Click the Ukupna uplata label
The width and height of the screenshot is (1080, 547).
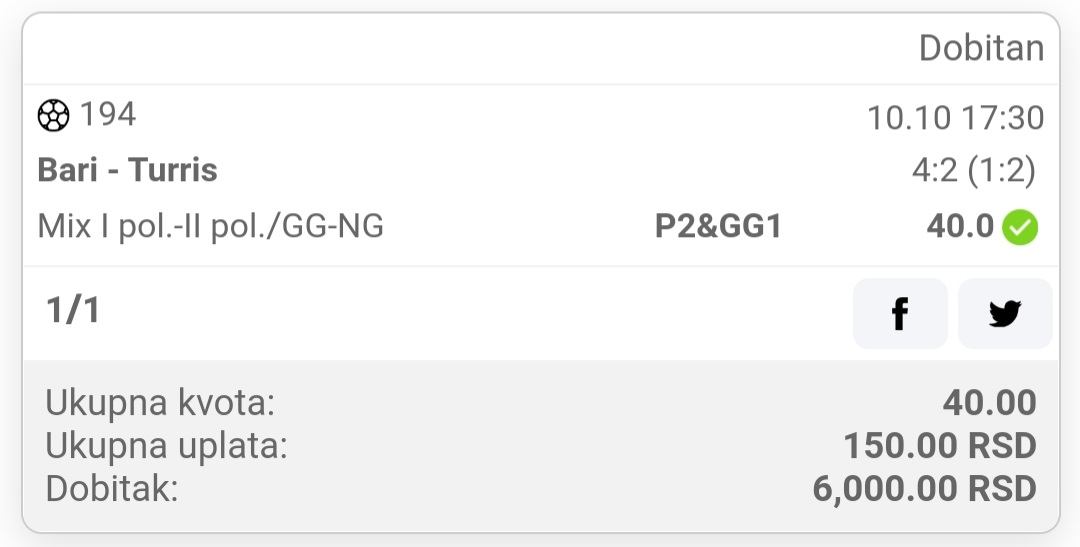166,446
